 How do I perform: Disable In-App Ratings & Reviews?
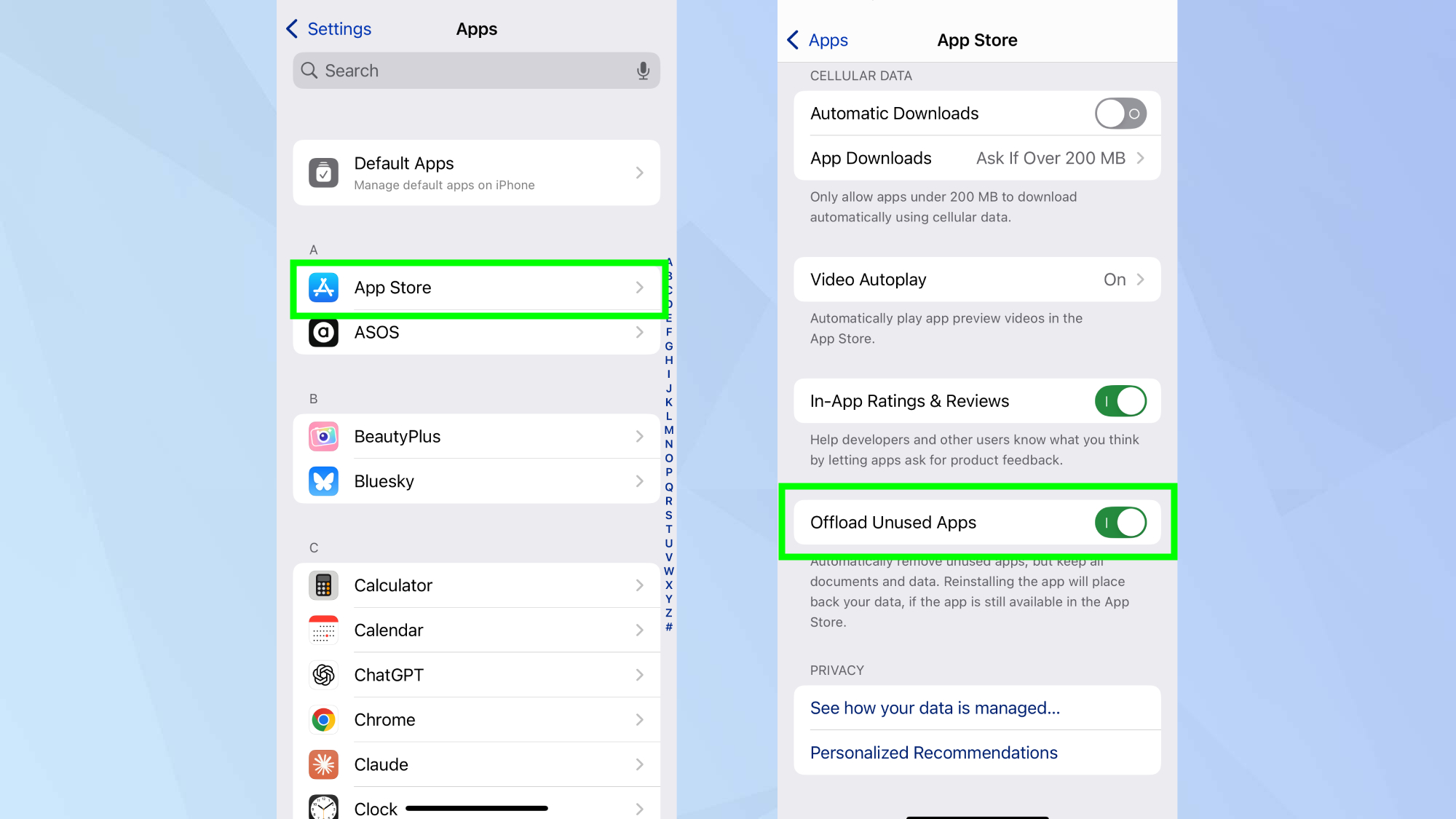click(x=1120, y=400)
